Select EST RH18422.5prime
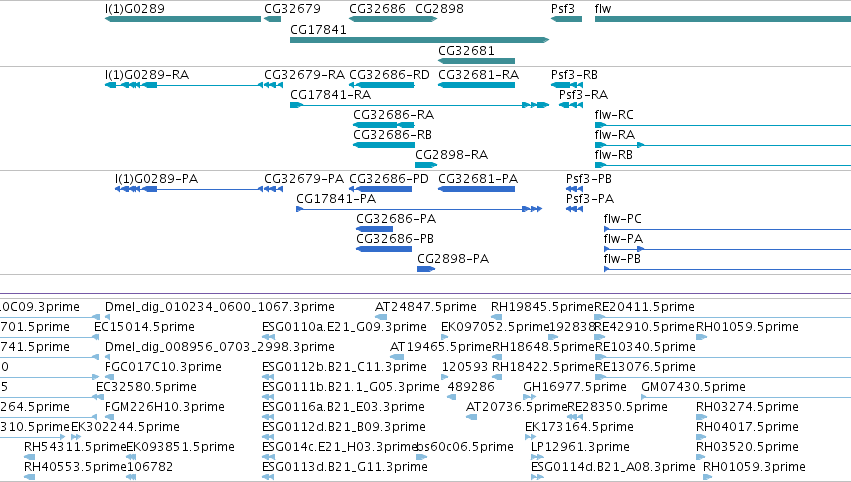This screenshot has width=851, height=482. click(543, 367)
